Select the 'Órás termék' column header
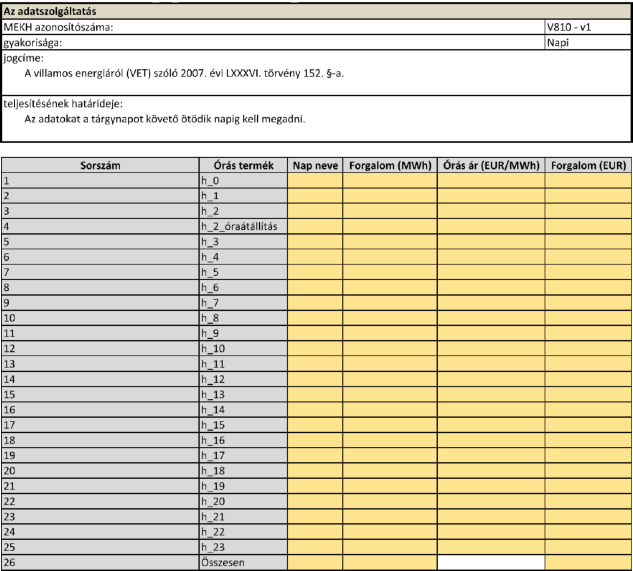Screen dimensions: 633x571 [243, 165]
